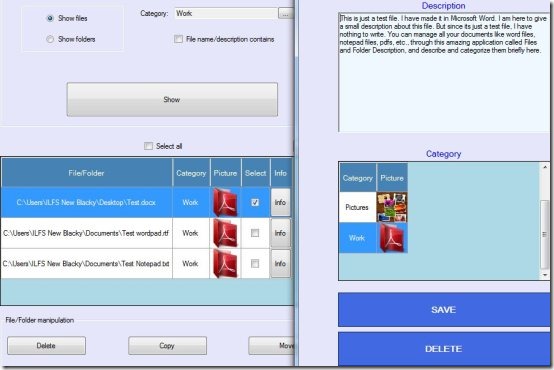The image size is (554, 370).
Task: Click the Category column header in file table
Action: (191, 173)
